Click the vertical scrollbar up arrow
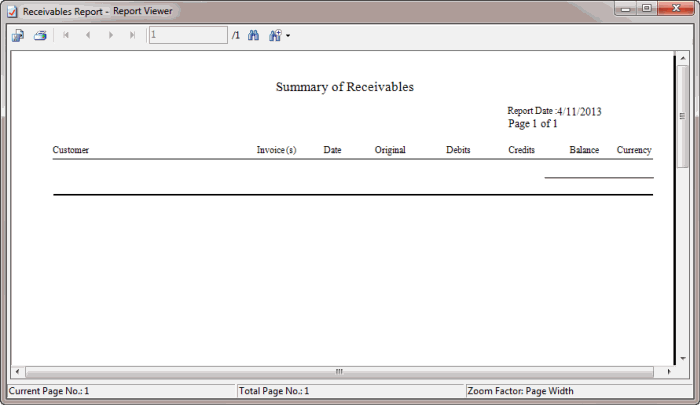This screenshot has height=405, width=700. [682, 59]
